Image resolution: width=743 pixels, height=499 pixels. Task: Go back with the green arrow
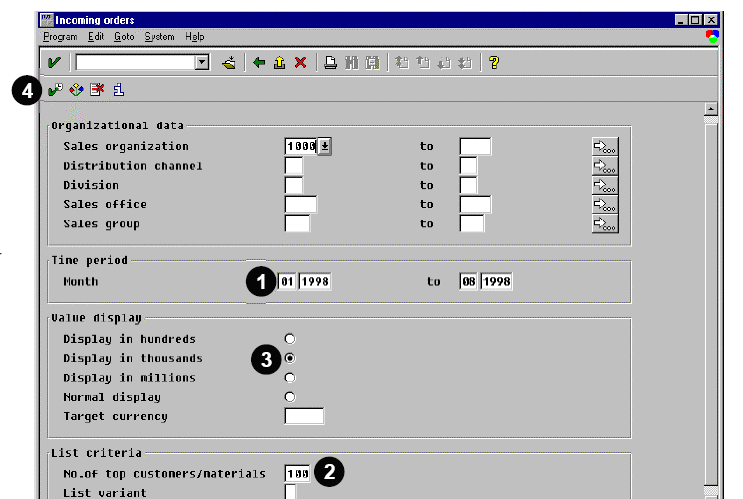[x=259, y=63]
